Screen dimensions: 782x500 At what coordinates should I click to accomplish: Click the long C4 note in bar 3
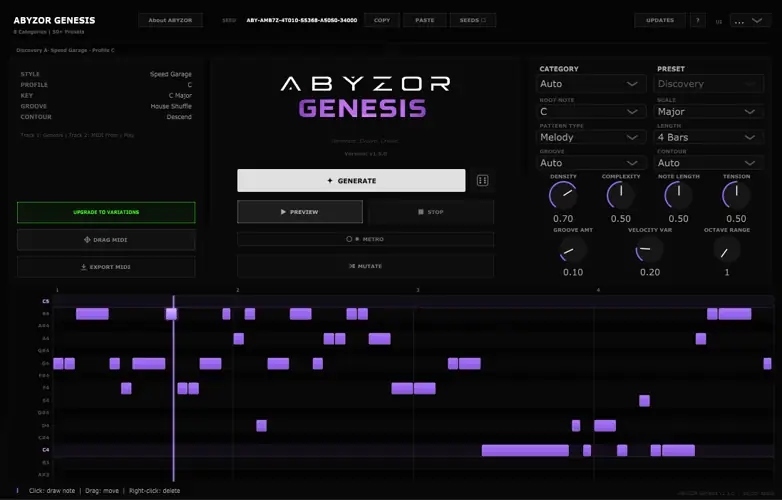(x=525, y=451)
